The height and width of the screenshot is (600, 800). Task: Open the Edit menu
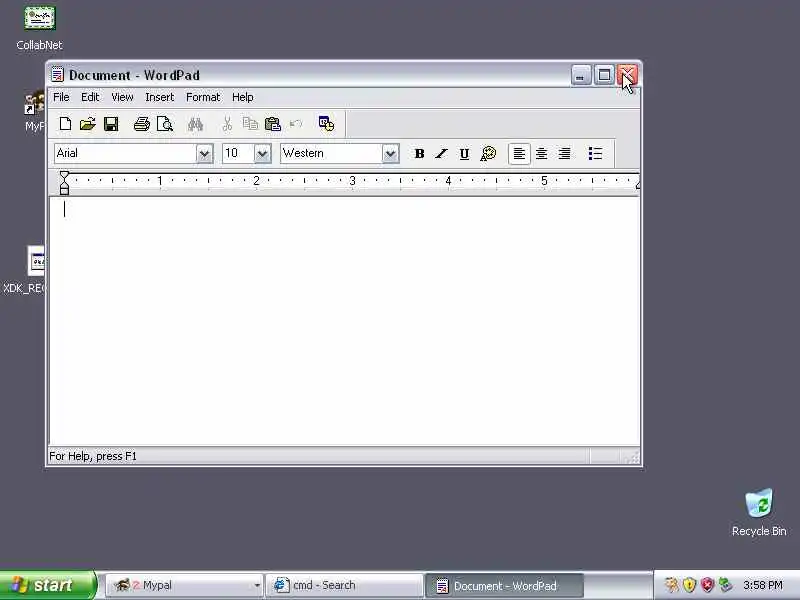coord(90,97)
